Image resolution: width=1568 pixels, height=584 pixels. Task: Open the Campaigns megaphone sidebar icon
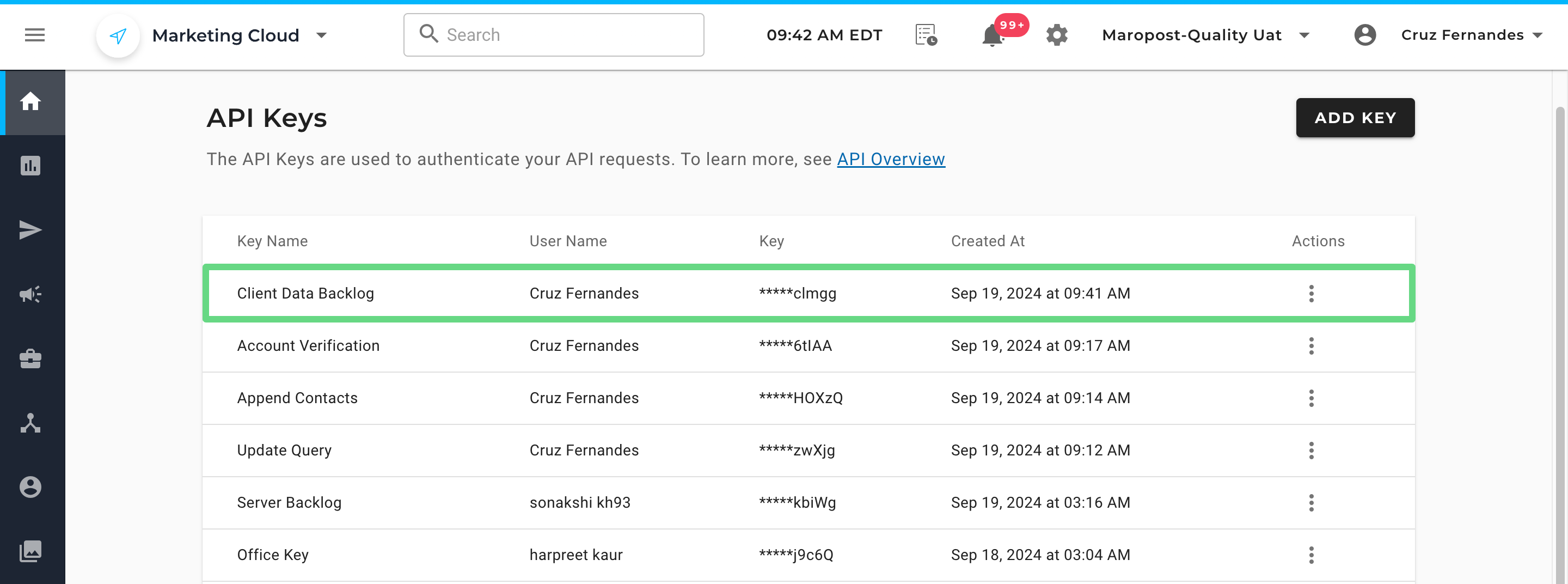tap(30, 295)
